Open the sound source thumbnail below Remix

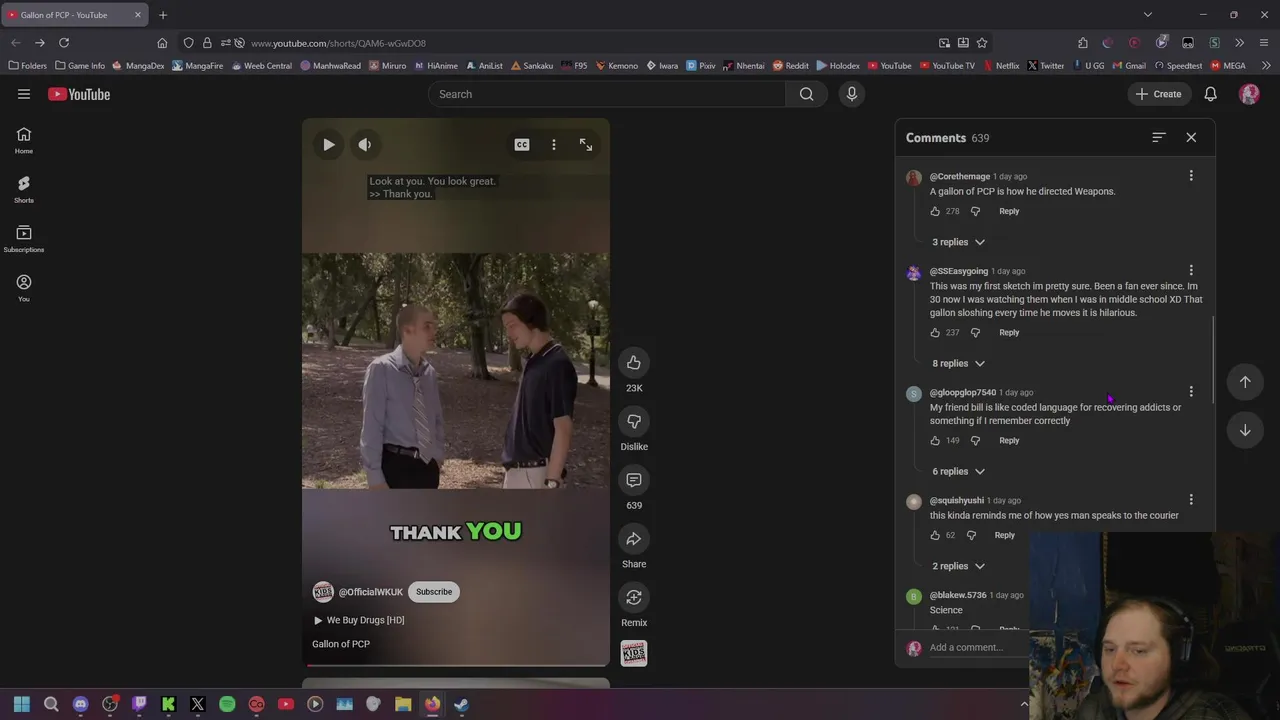[634, 653]
